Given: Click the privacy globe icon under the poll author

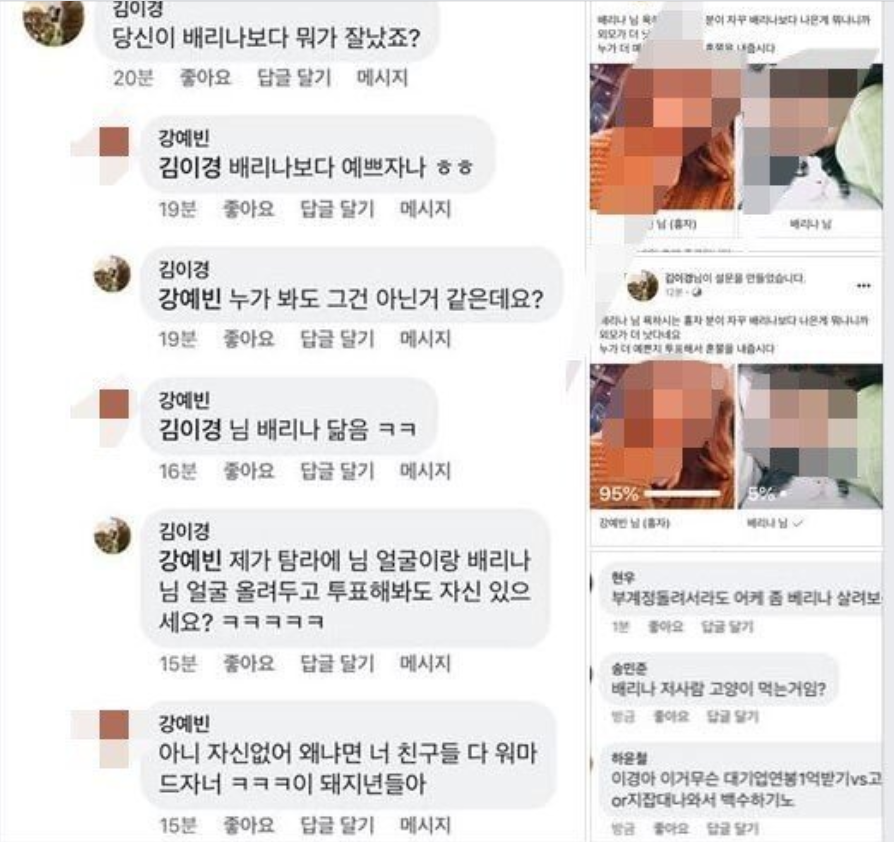Looking at the screenshot, I should pos(697,292).
